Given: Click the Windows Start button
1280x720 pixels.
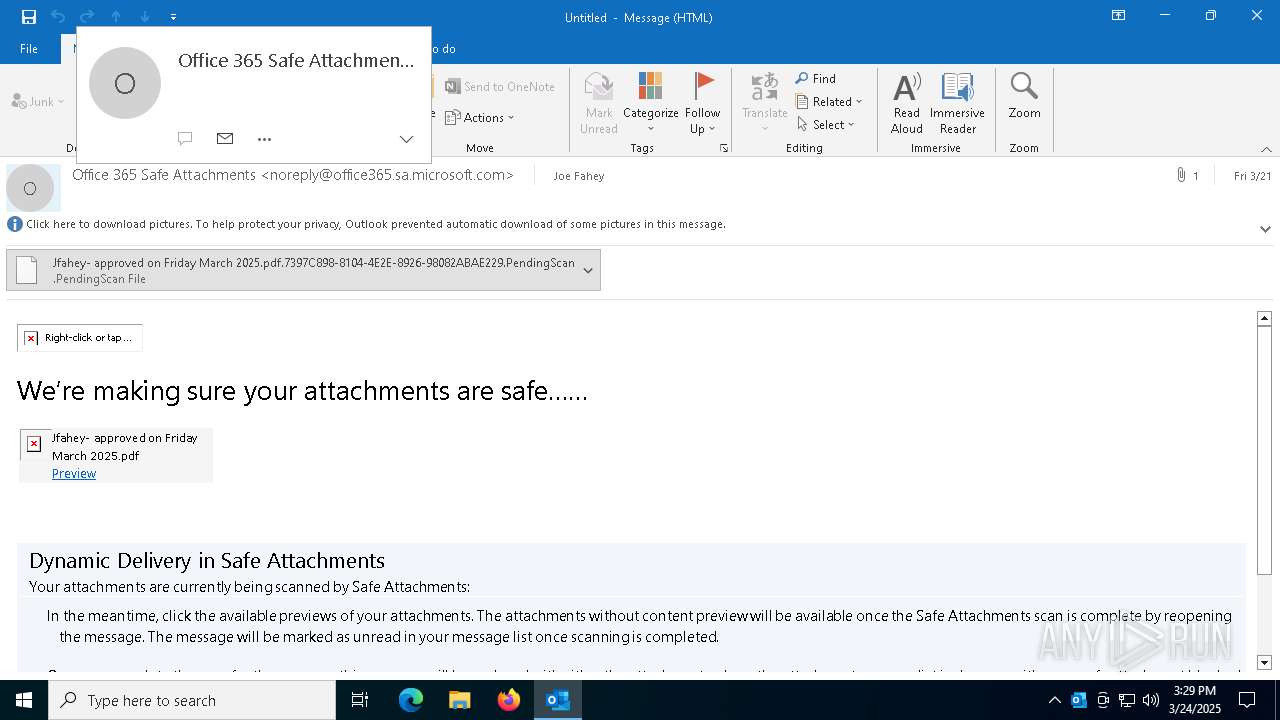Looking at the screenshot, I should coord(24,700).
